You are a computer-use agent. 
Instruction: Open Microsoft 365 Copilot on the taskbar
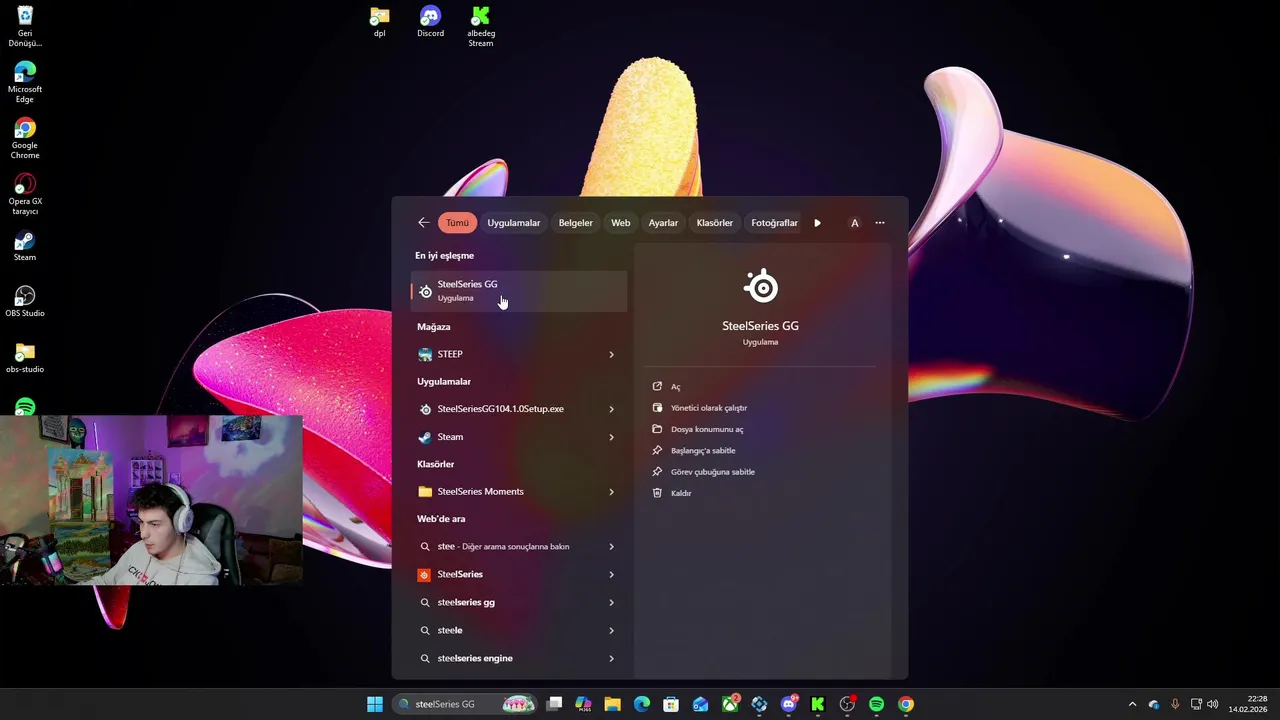coord(583,704)
